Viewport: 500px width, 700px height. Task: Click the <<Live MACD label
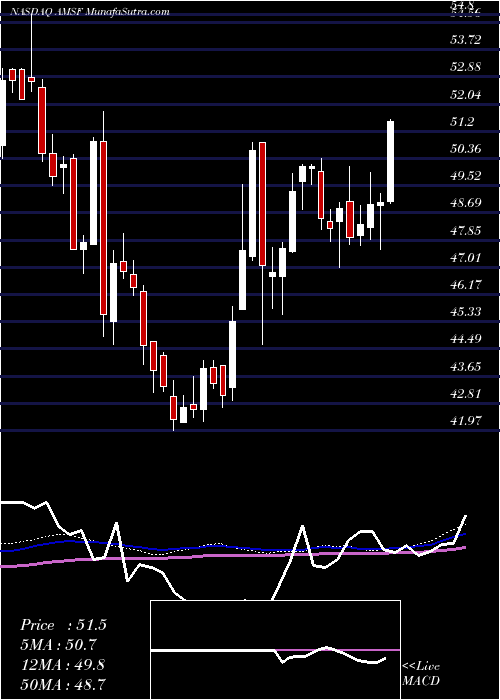coord(421,674)
